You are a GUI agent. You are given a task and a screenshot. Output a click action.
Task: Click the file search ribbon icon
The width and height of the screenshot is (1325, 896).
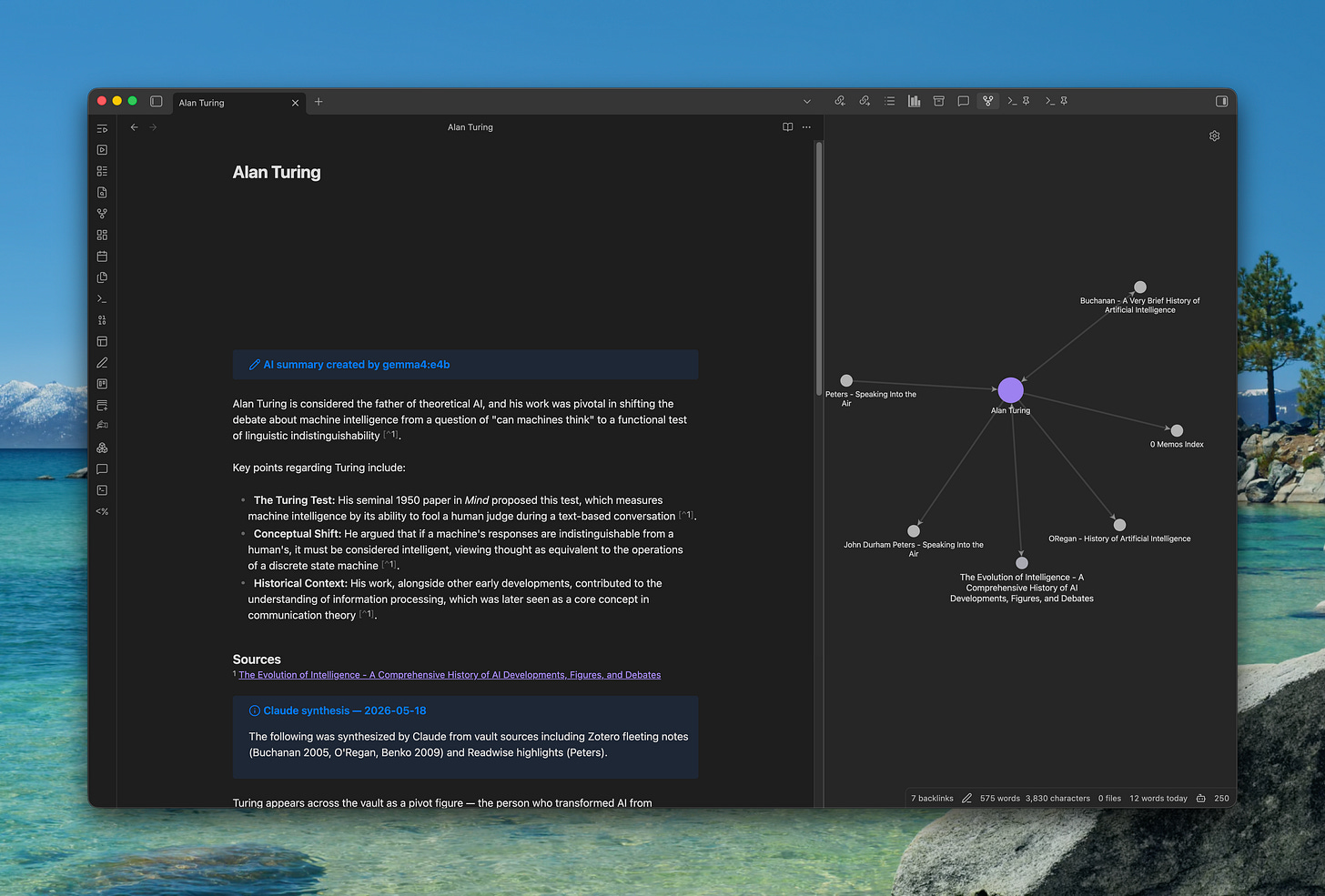point(102,192)
